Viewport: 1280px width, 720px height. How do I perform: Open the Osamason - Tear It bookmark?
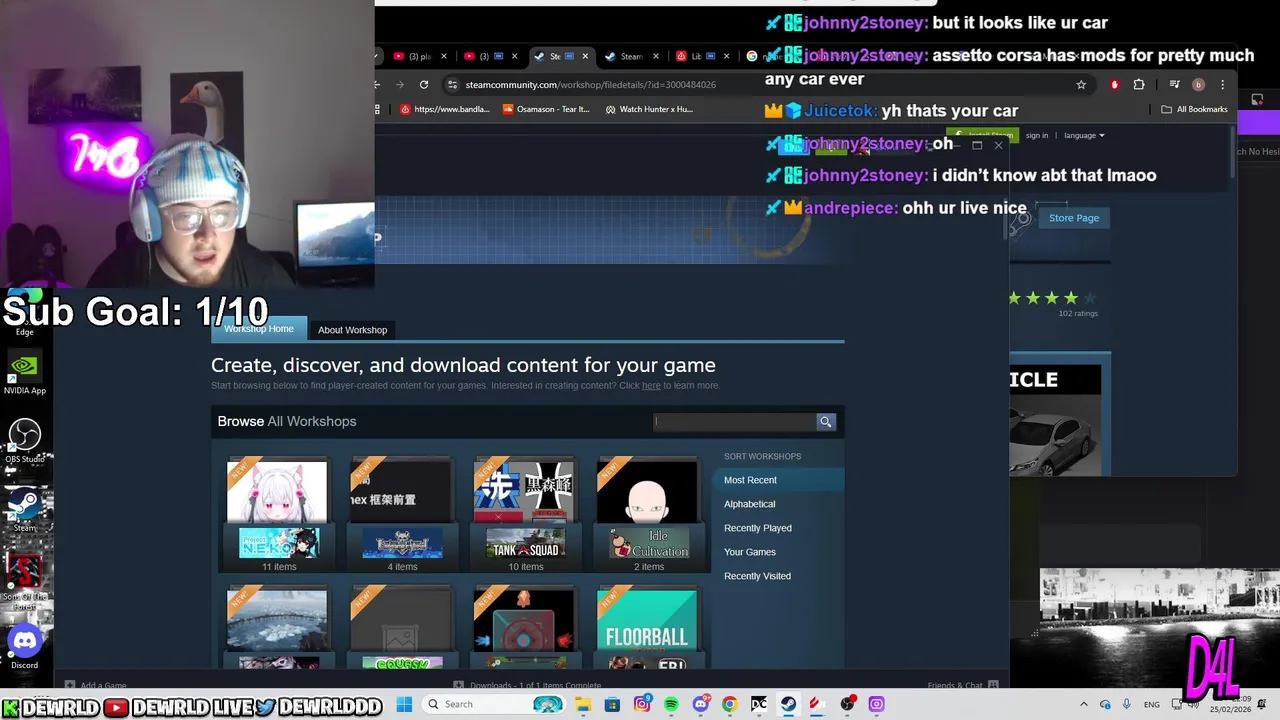tap(546, 109)
